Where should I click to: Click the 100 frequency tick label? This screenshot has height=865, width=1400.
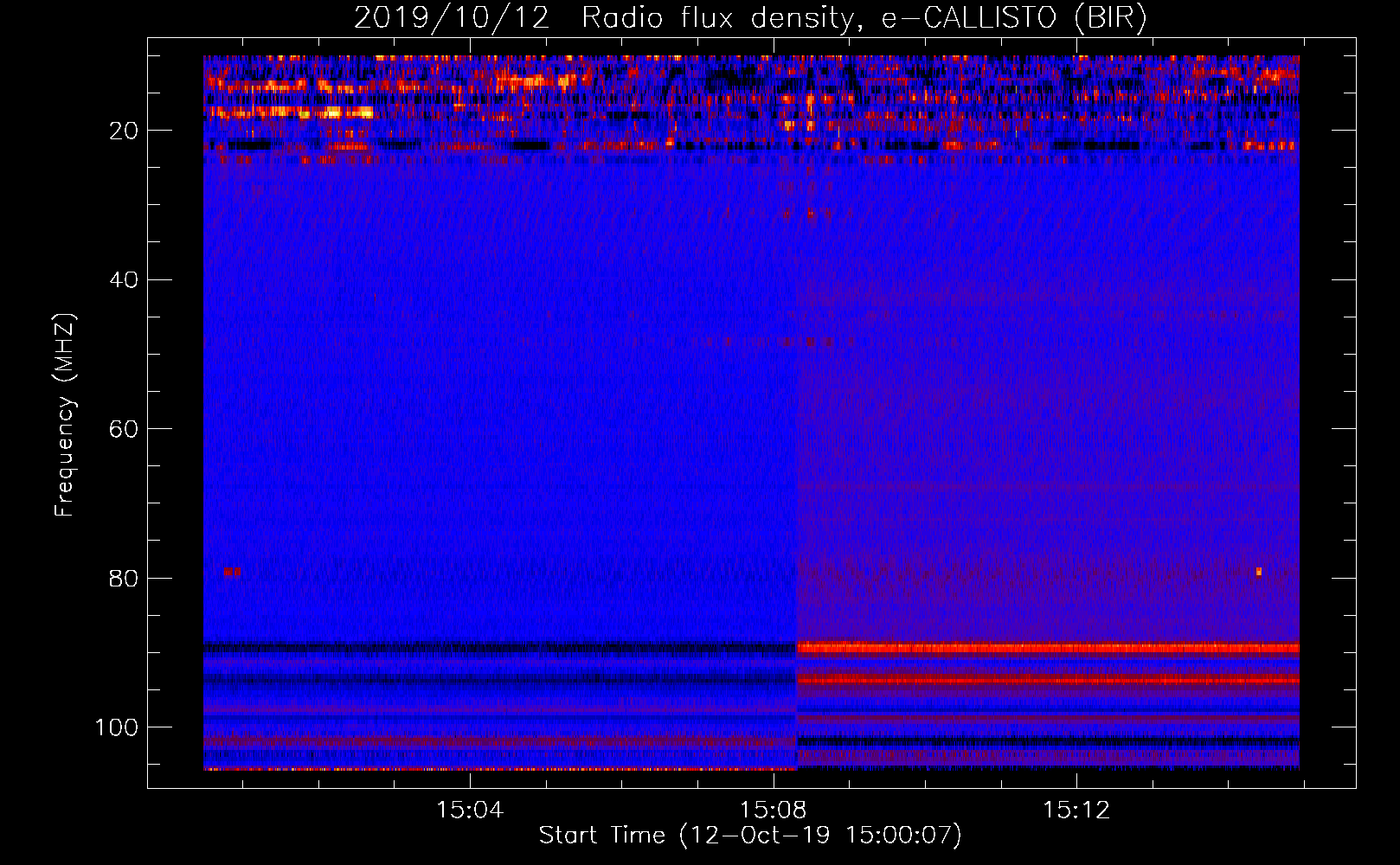pos(117,727)
